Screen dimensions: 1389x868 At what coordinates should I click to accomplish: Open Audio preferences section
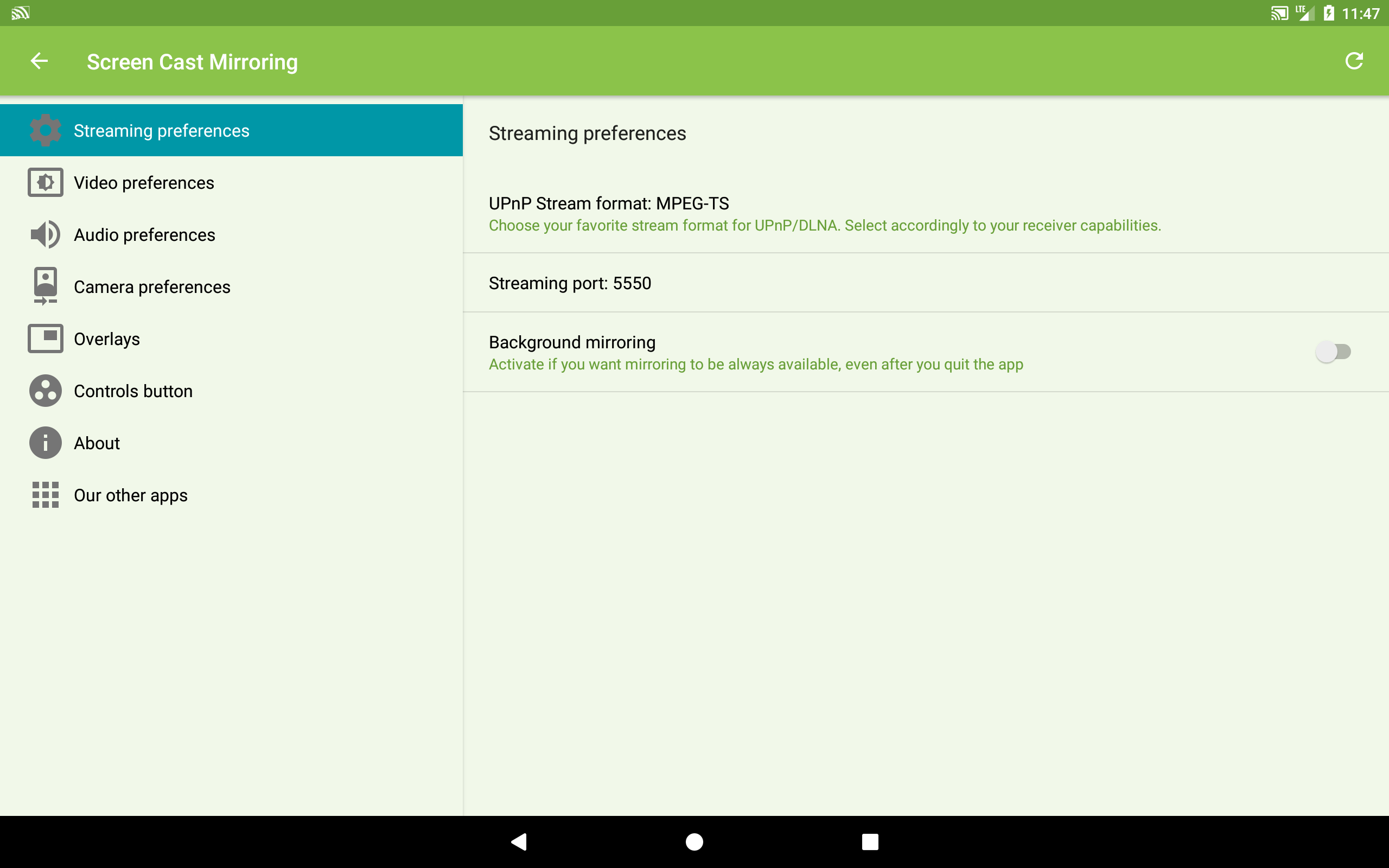pos(231,235)
